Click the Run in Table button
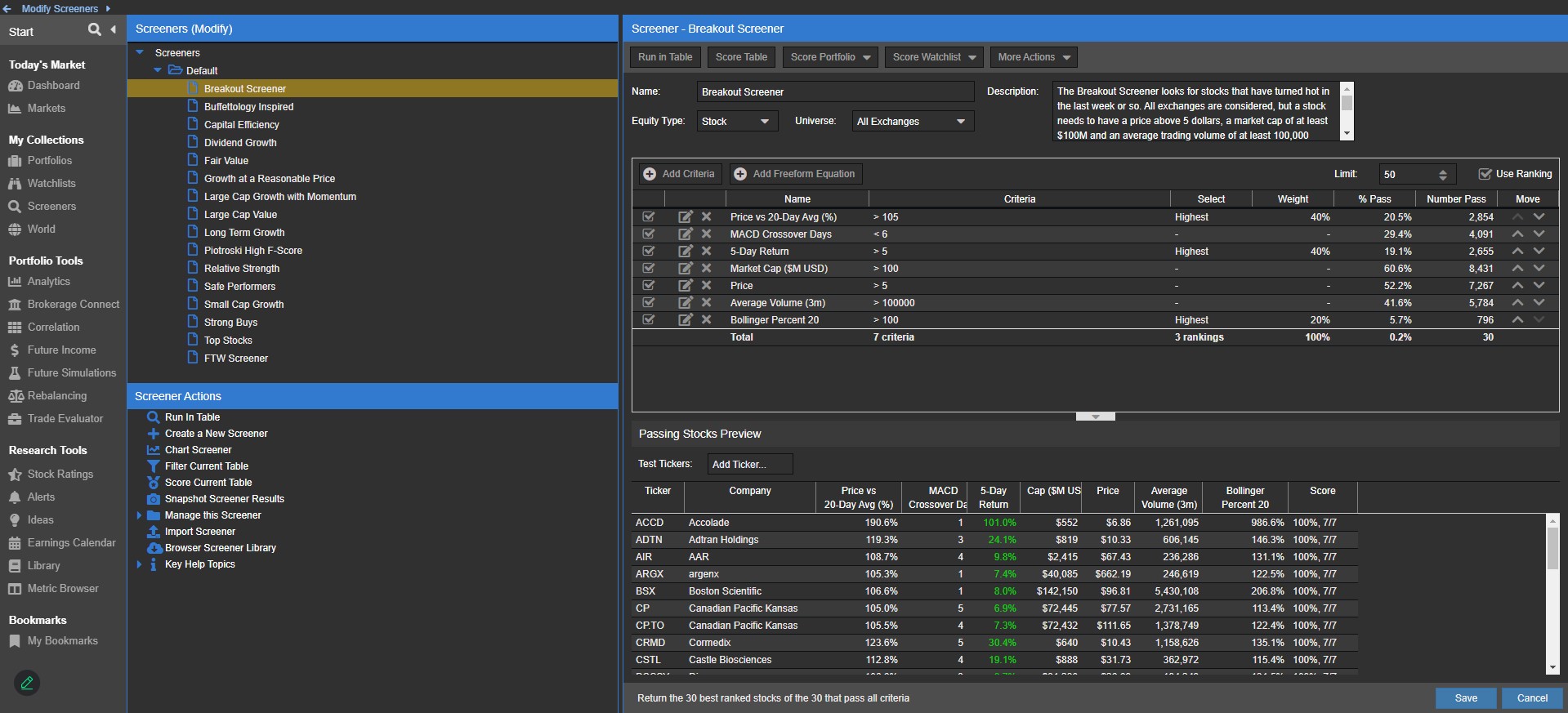 [x=664, y=57]
